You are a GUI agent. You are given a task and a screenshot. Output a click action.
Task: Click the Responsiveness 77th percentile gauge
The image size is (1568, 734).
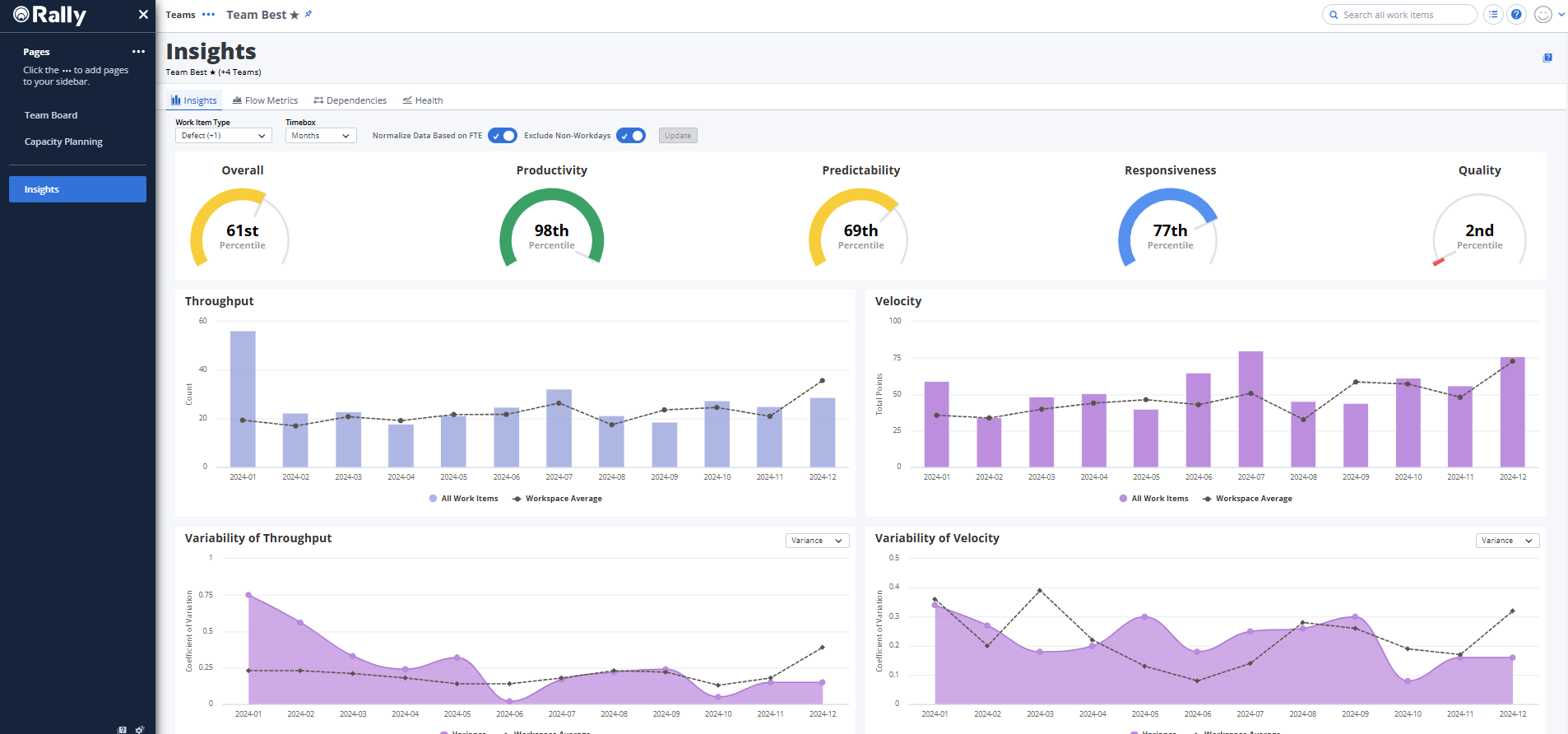[1168, 227]
